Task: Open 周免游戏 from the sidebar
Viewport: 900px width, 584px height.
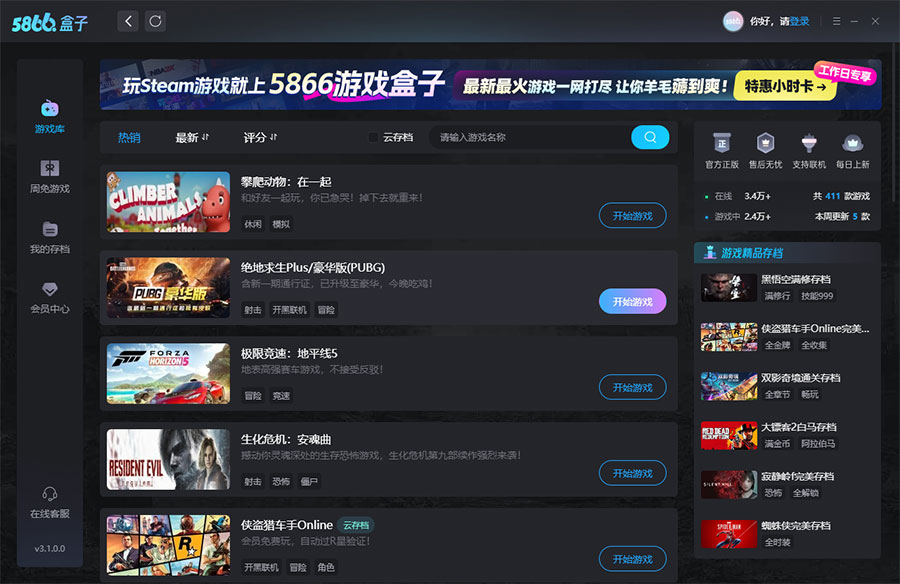Action: [x=49, y=170]
